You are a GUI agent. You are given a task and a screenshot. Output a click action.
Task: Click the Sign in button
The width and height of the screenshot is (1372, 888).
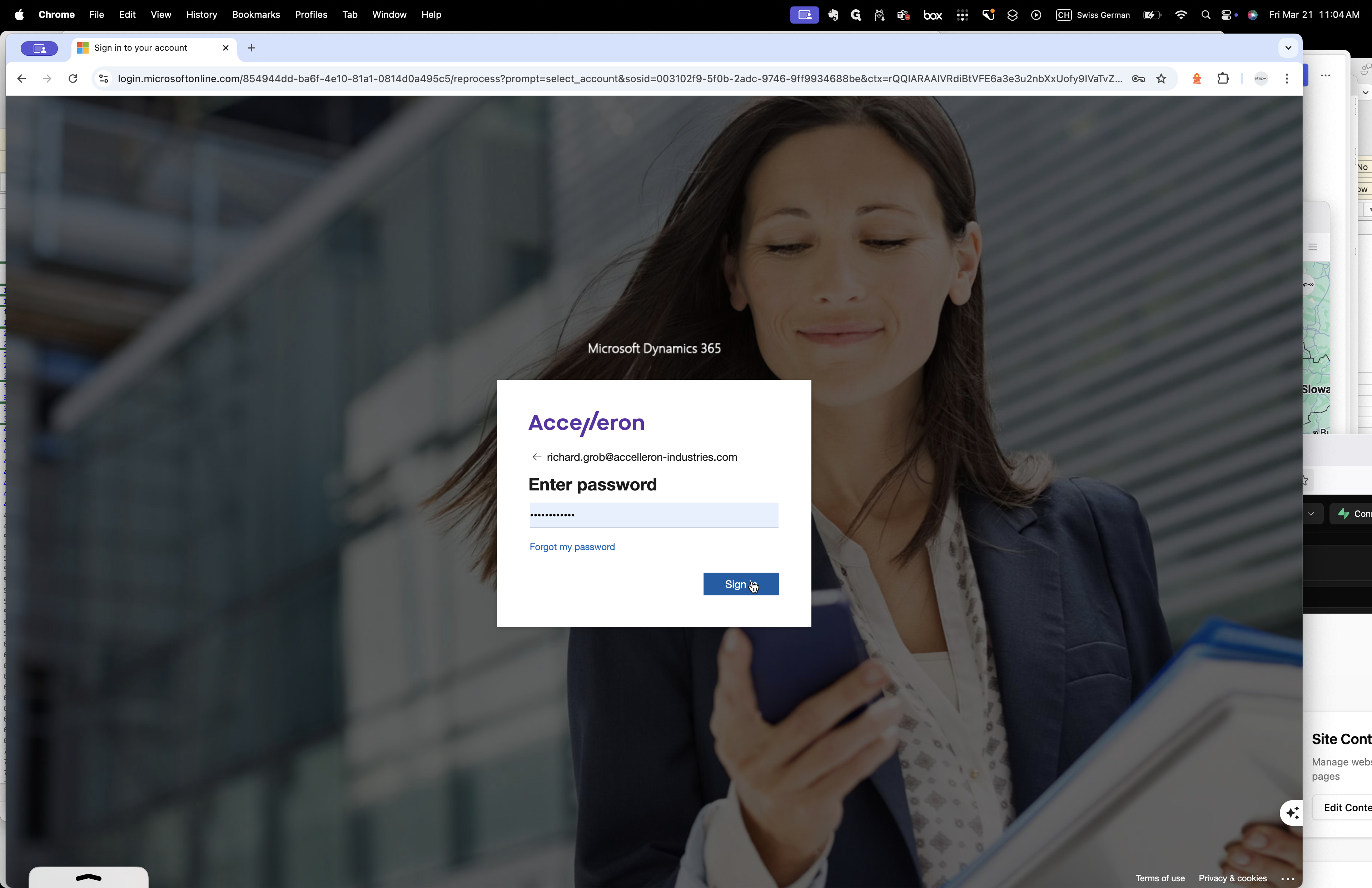click(x=741, y=584)
